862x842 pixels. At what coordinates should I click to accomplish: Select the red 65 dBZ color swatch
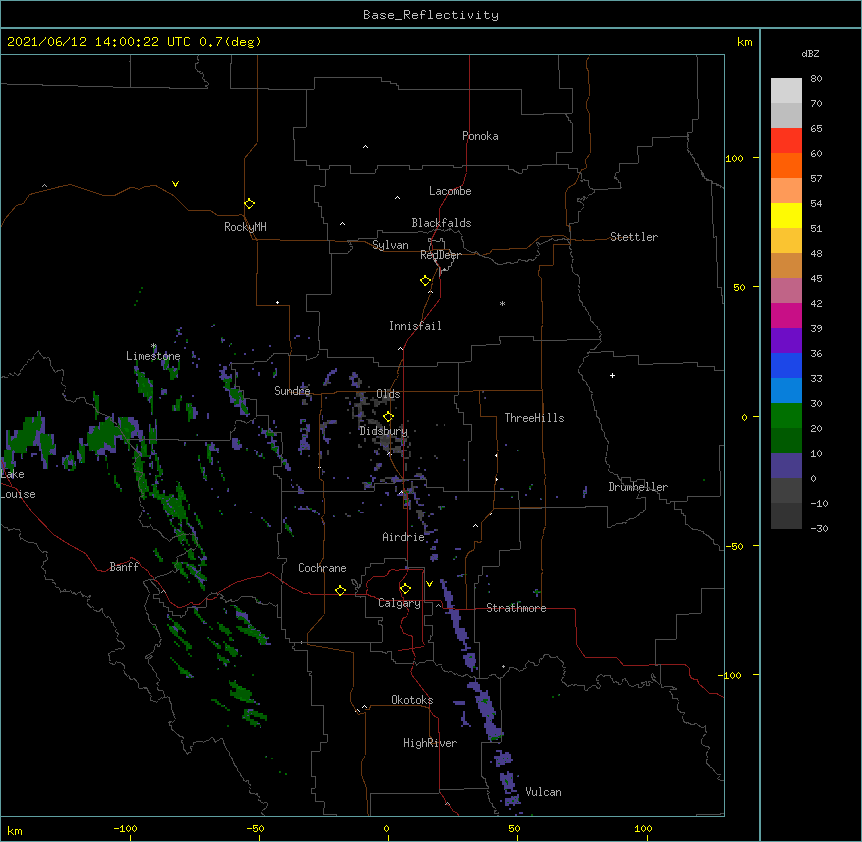click(786, 140)
